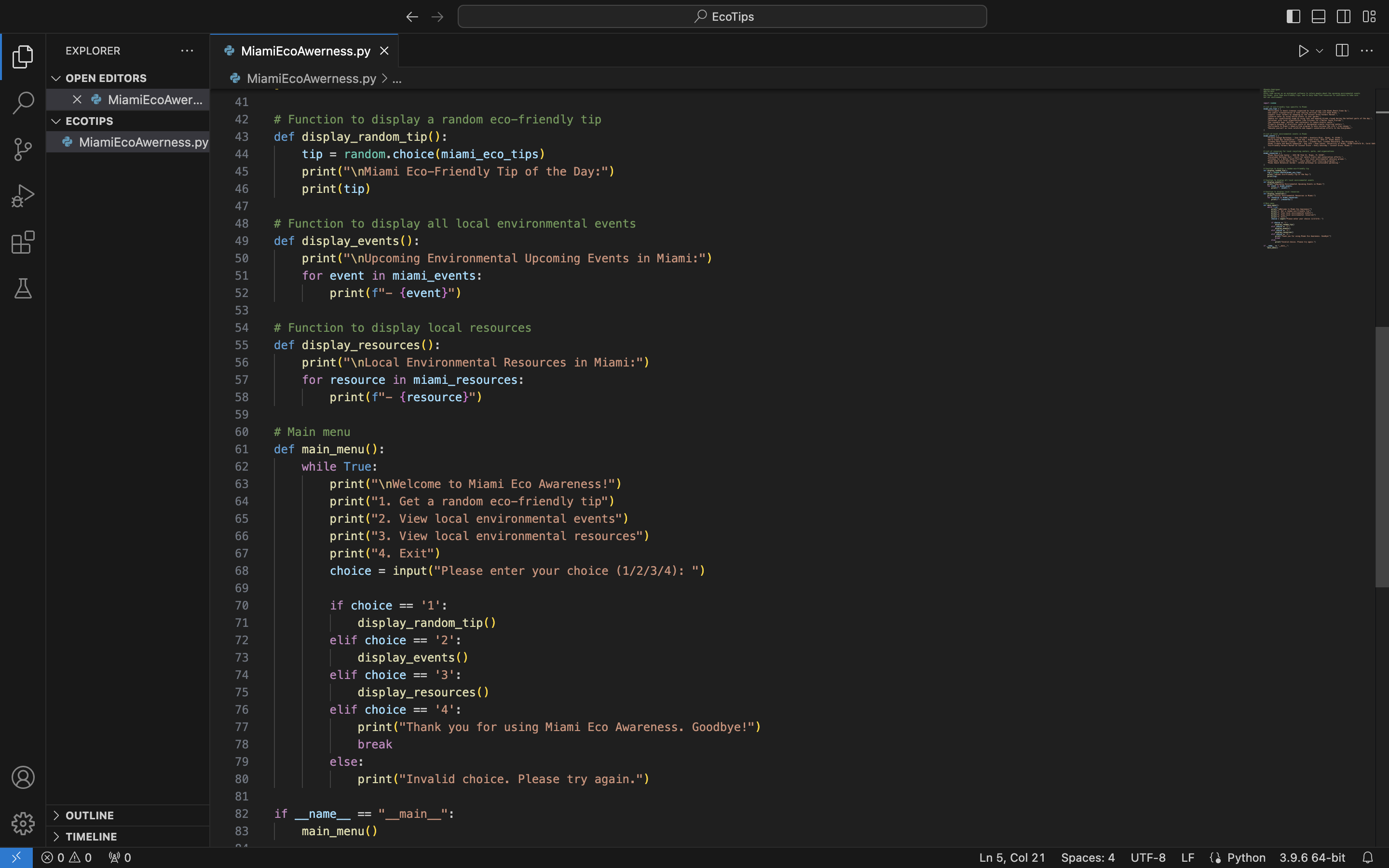Viewport: 1389px width, 868px height.
Task: Open the Search view in activity bar
Action: click(x=23, y=103)
